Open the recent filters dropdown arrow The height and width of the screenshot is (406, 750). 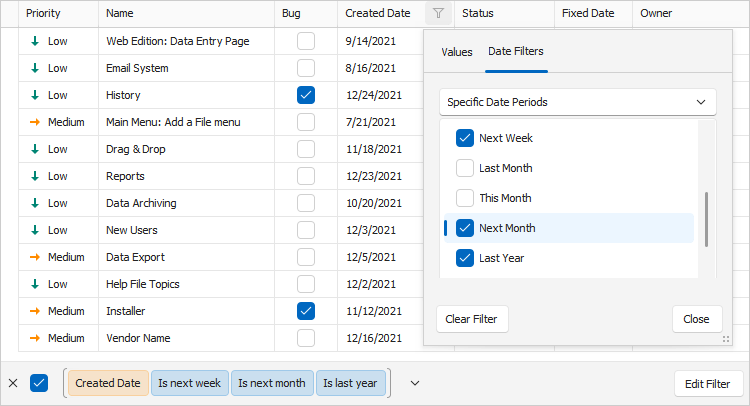[415, 383]
